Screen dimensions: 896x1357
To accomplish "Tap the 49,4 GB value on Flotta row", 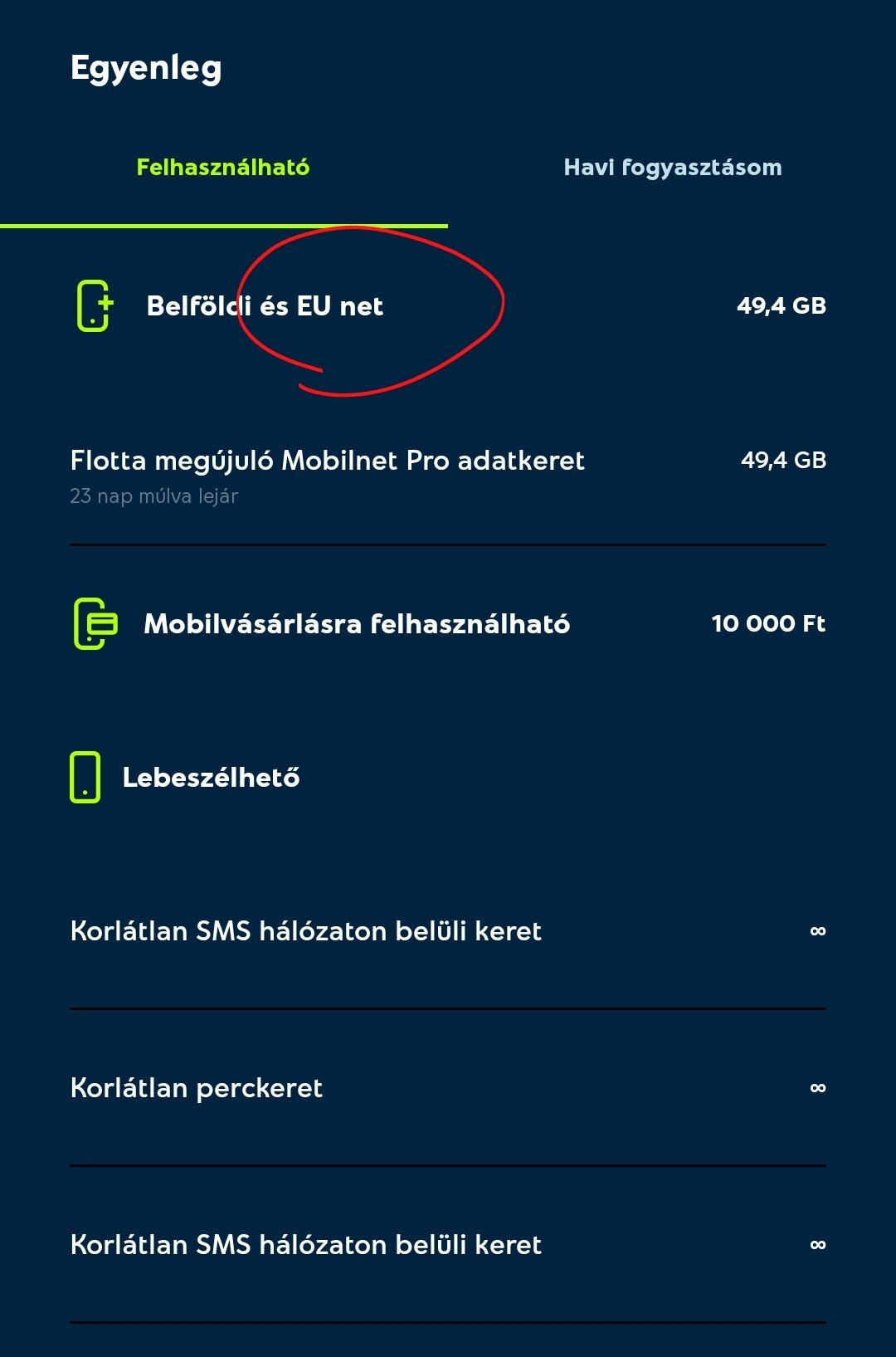I will [783, 460].
